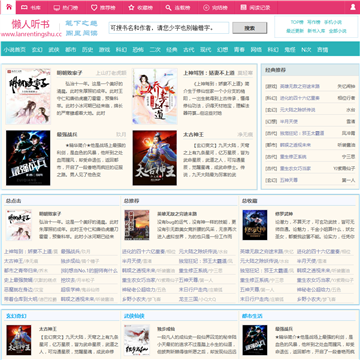Select 小说首页 in the teal category bar
Viewport: 360px width, 360px height.
click(15, 50)
